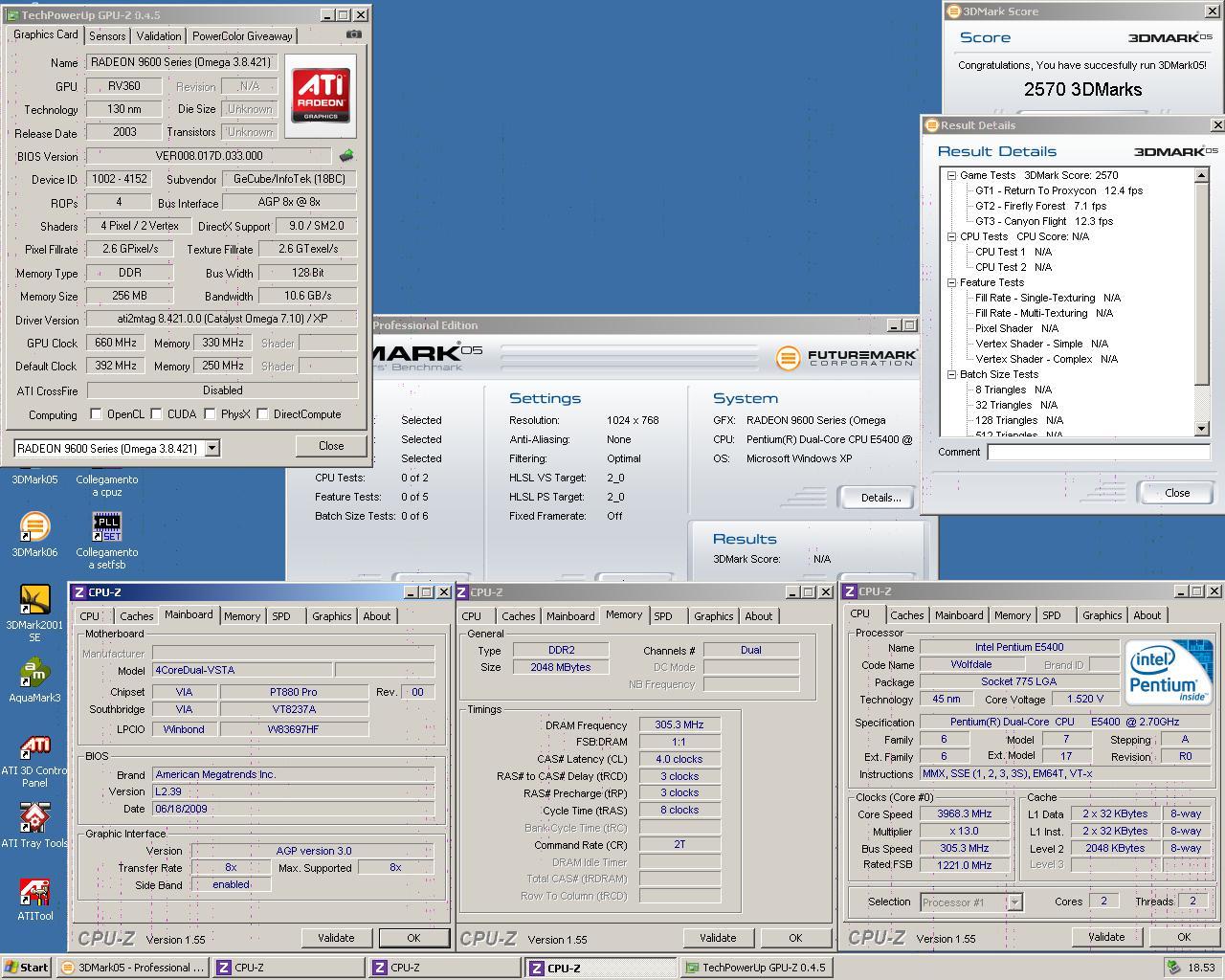Select Vertex Shader - Complex row

(1046, 359)
